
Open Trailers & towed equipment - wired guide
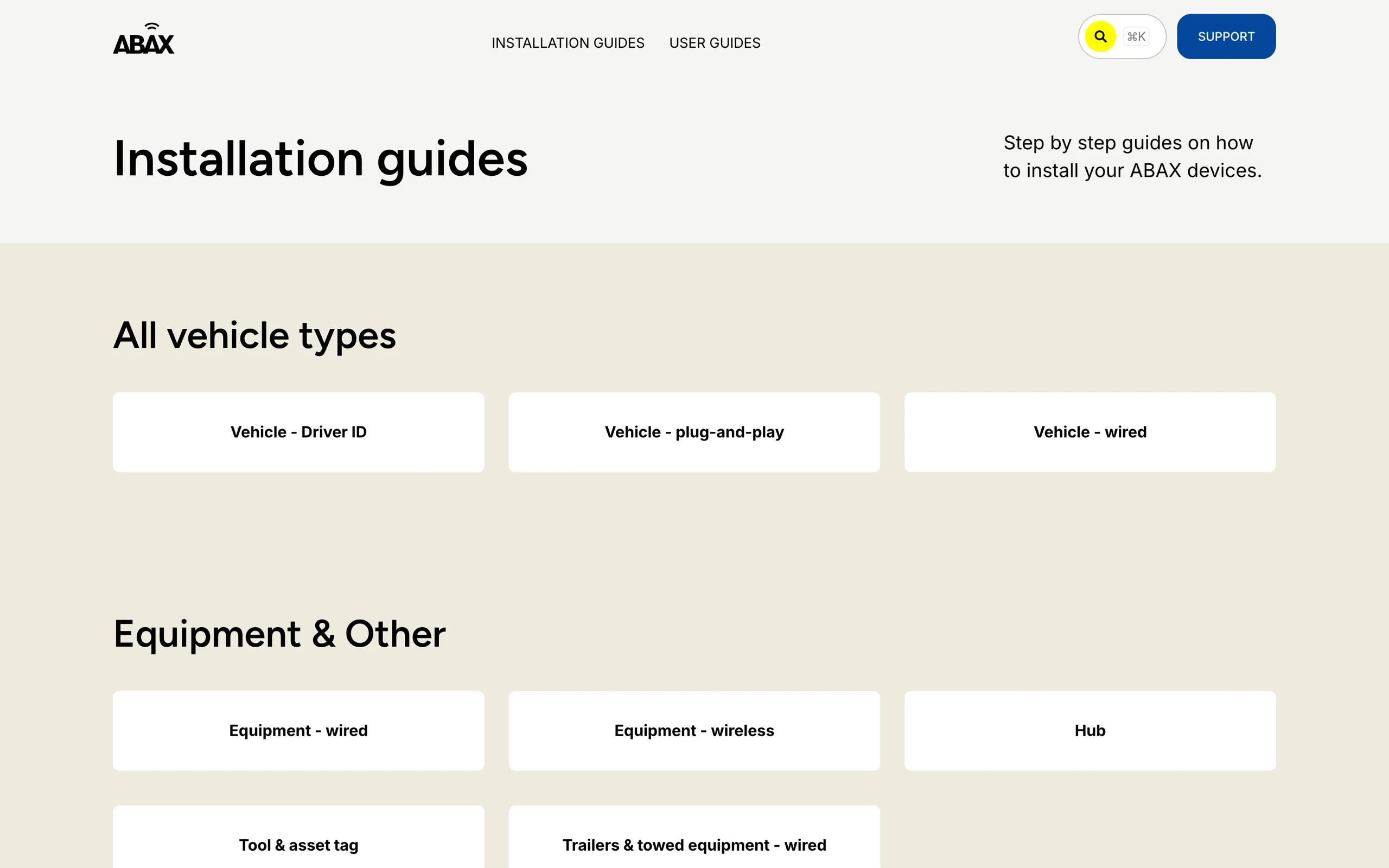tap(694, 838)
